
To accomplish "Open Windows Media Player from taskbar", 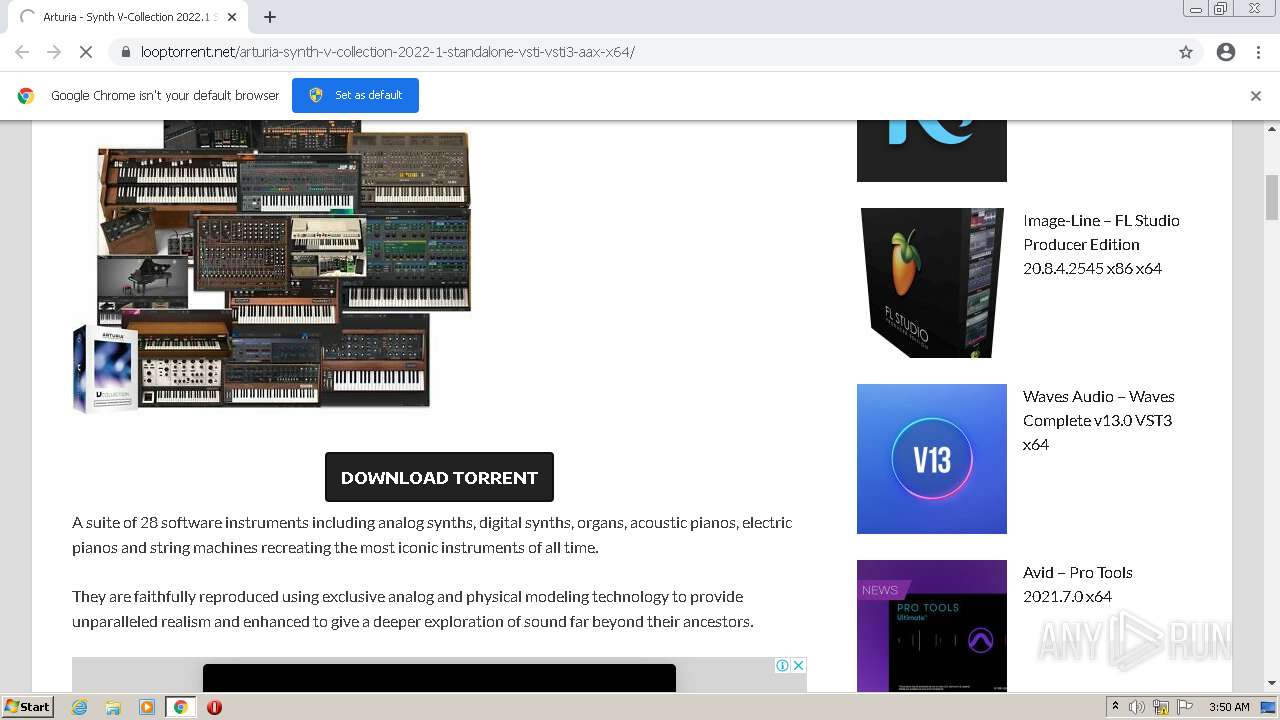I will coord(147,707).
